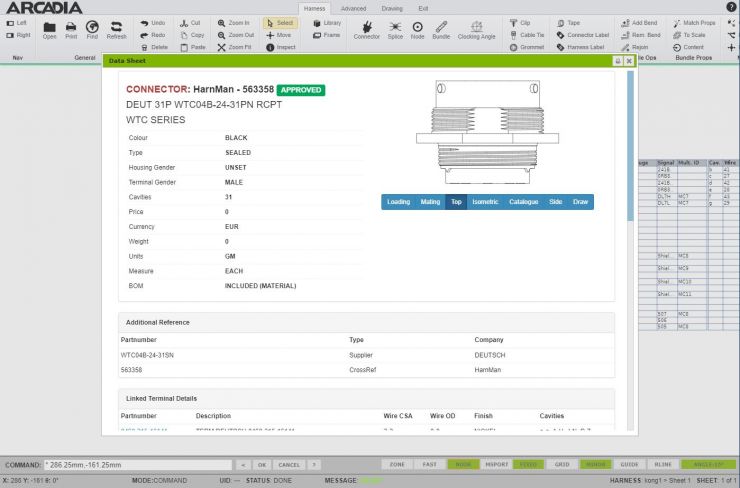The image size is (740, 488).
Task: Activate the Move tool
Action: [278, 35]
